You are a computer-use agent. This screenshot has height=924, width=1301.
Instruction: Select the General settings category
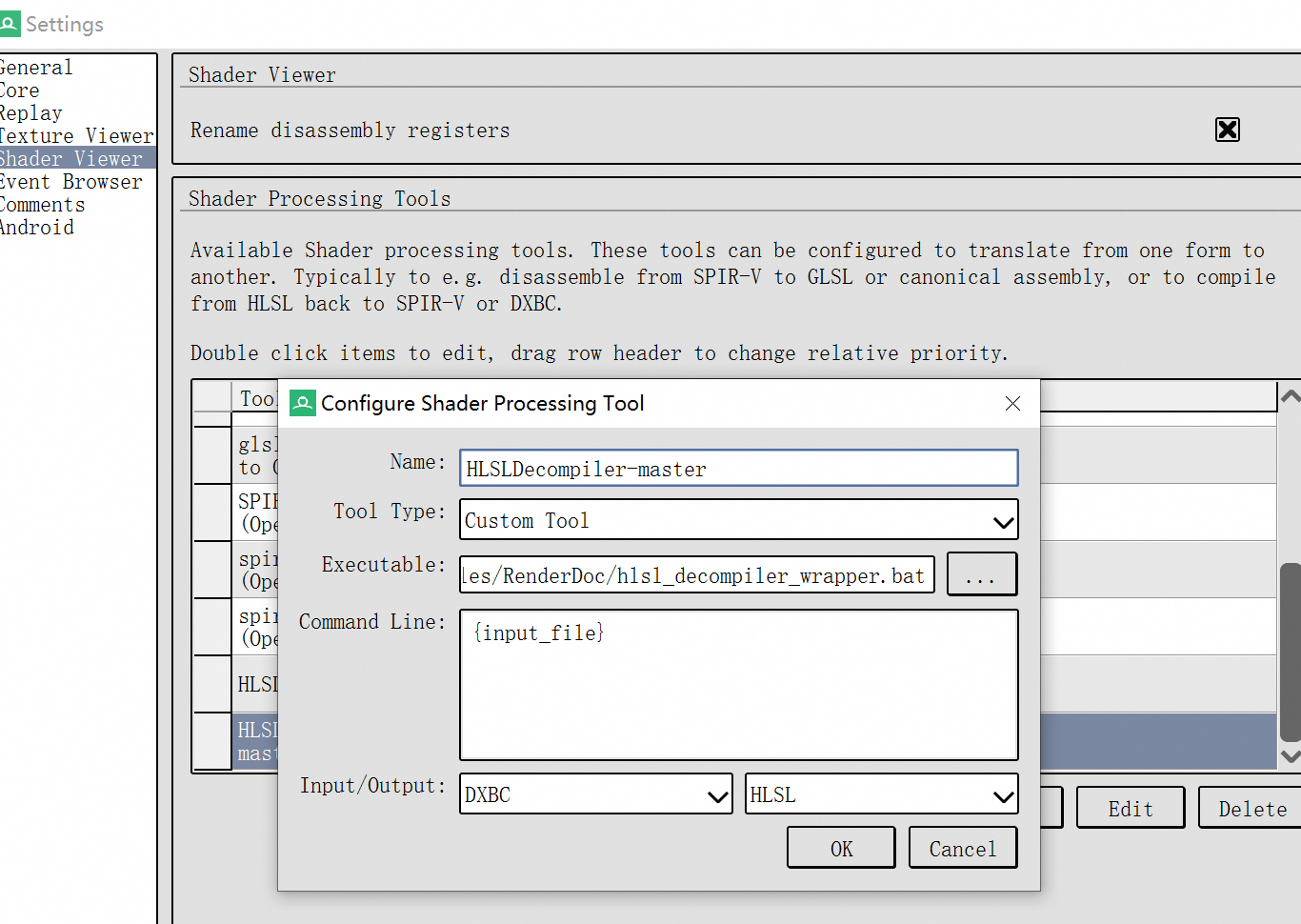pos(36,67)
